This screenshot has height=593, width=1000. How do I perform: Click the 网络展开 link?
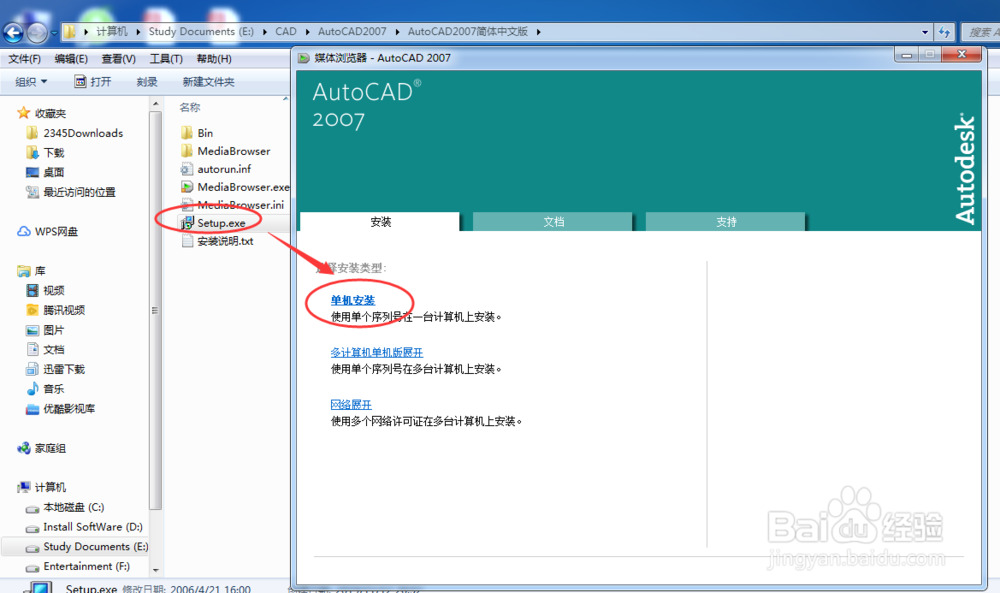(x=351, y=405)
